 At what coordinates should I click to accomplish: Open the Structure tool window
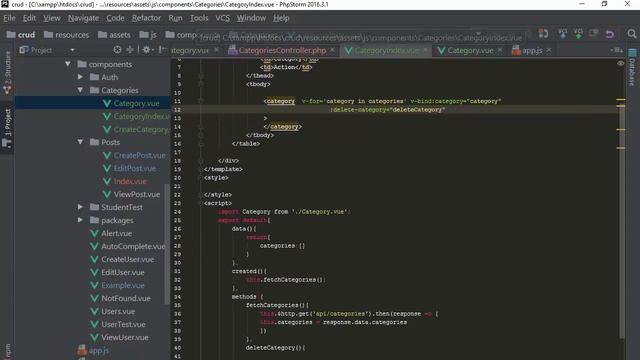[7, 73]
